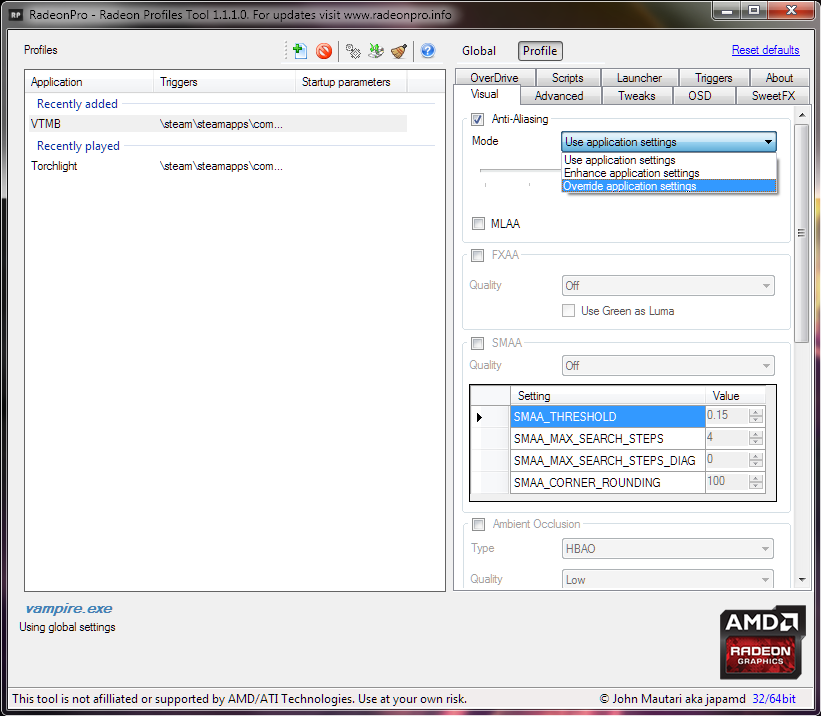Open the SweetFX tab
Screen dimensions: 821x716
click(x=773, y=96)
